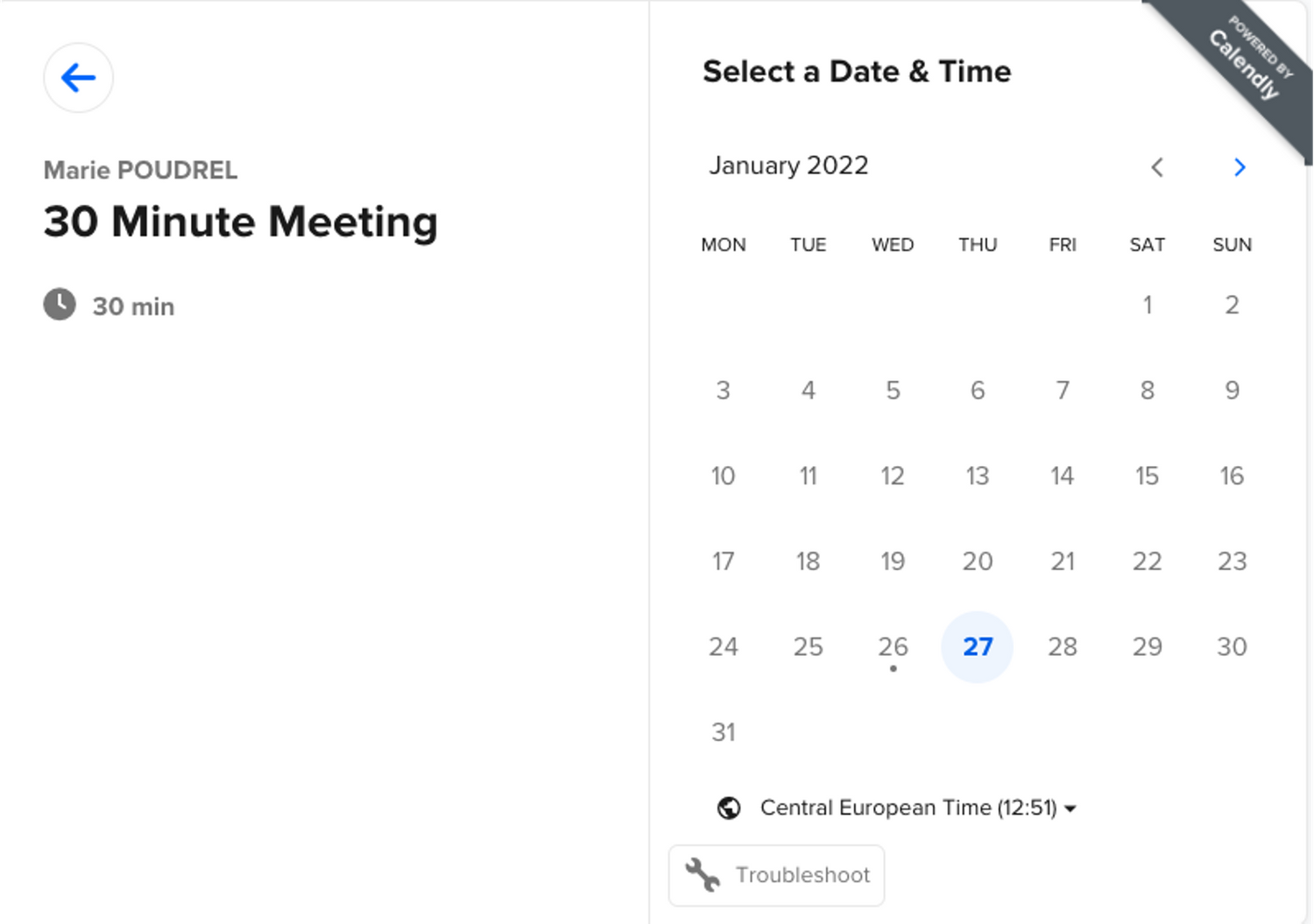Viewport: 1314px width, 924px height.
Task: Pick January 26 on the calendar
Action: (x=893, y=647)
